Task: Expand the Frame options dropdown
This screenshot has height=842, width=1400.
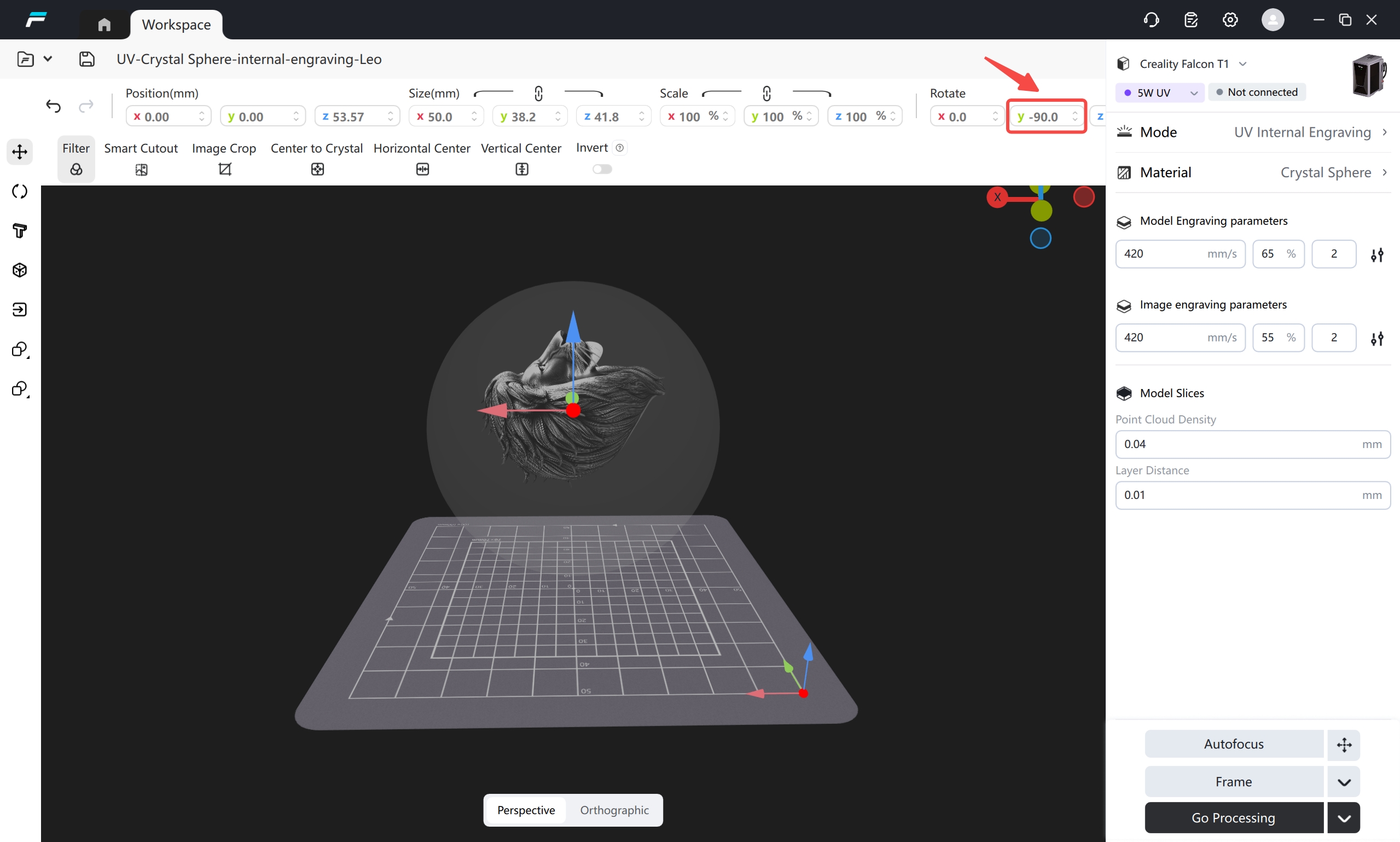Action: point(1344,782)
